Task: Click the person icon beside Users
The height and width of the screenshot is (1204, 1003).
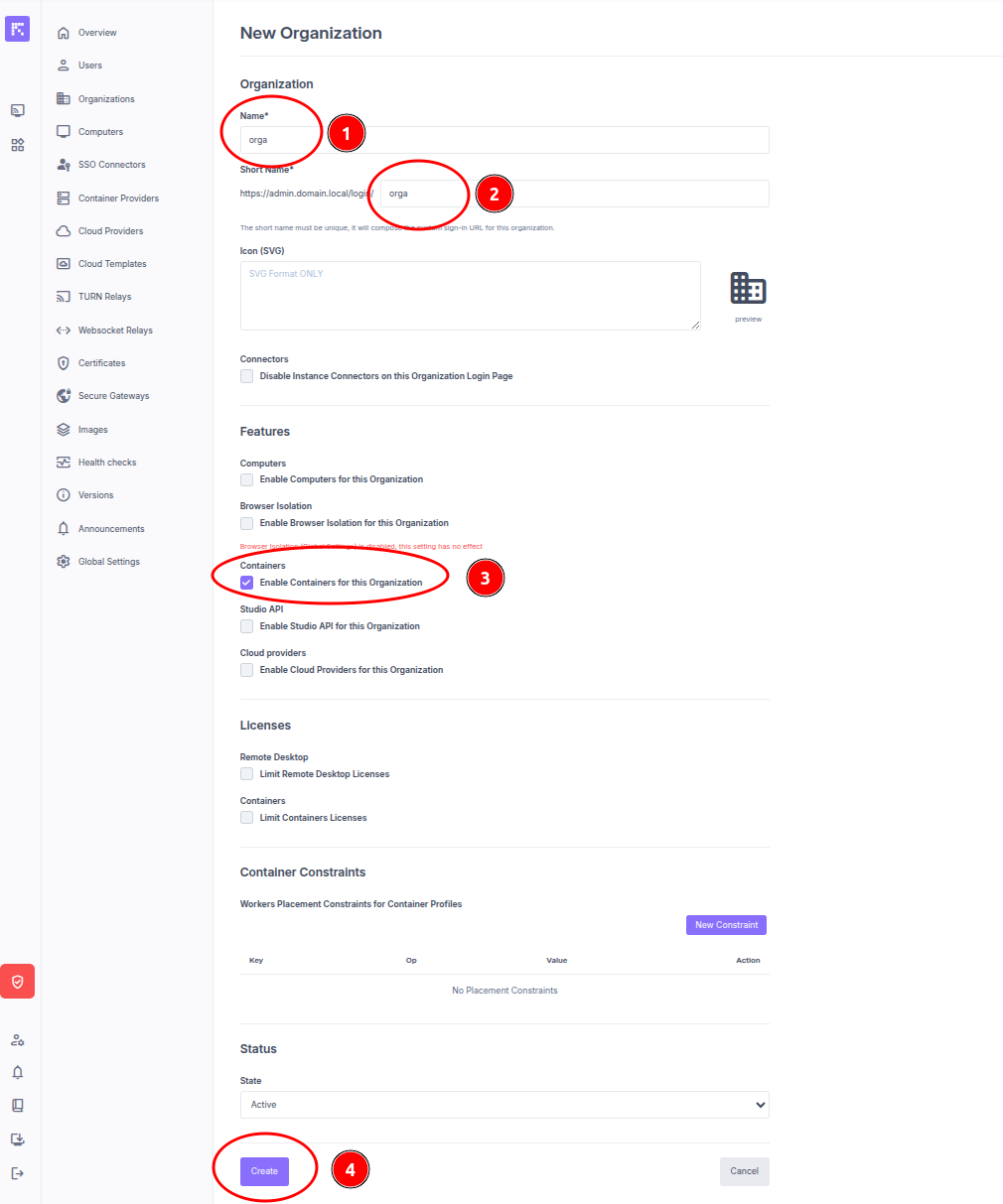Action: [x=64, y=66]
